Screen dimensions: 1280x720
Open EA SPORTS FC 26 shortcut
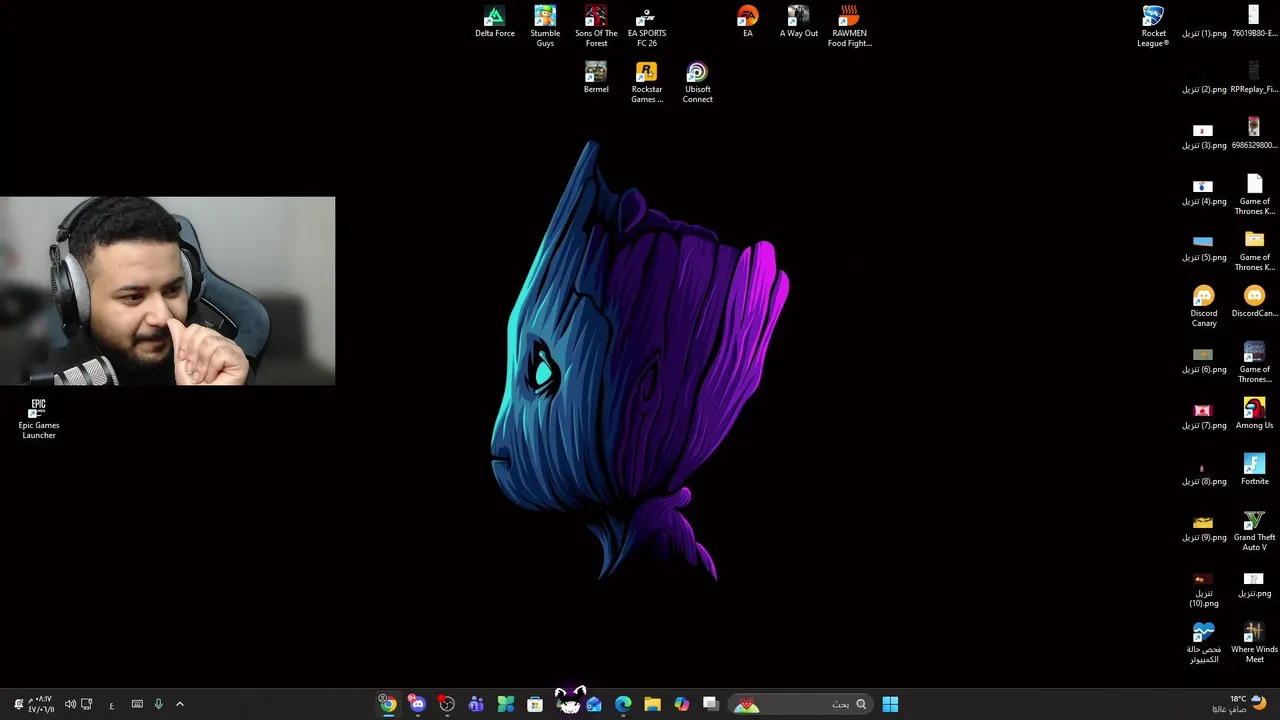point(647,26)
